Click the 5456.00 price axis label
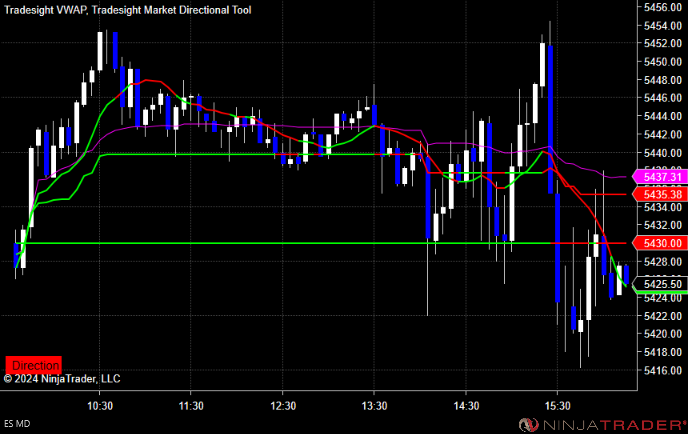This screenshot has height=434, width=688. 663,7
